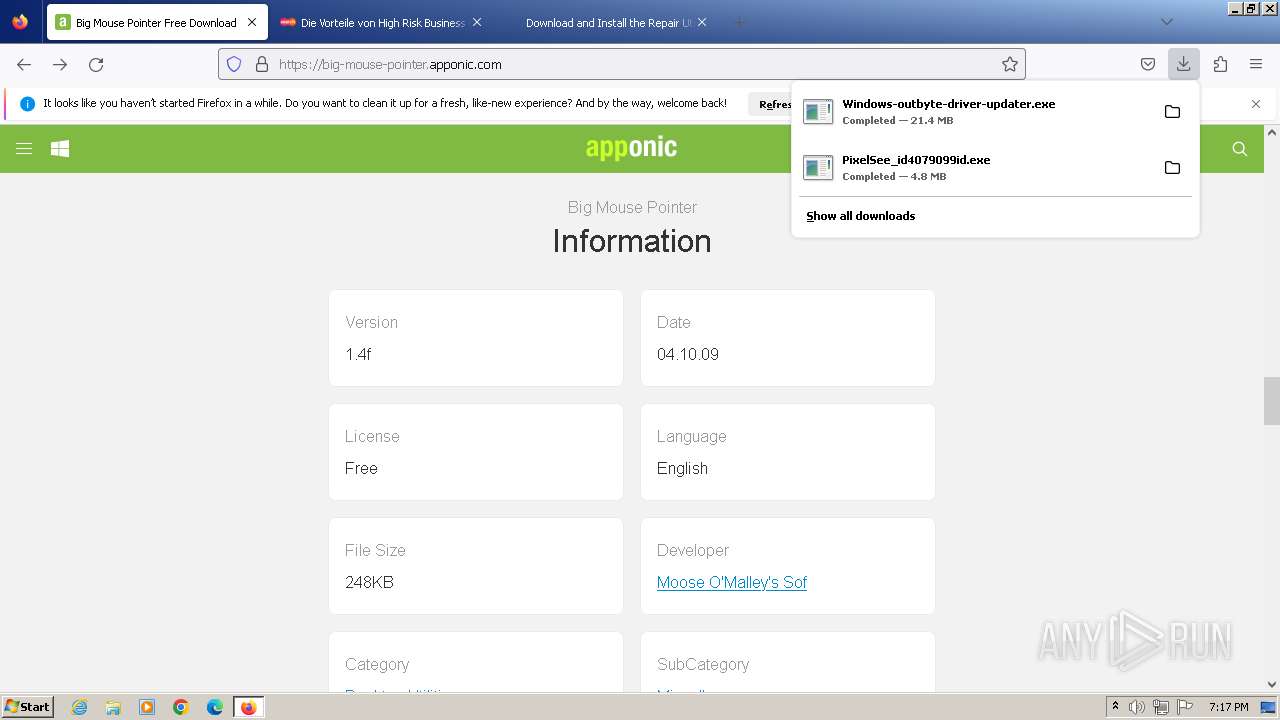Open a new tab

click(x=739, y=22)
